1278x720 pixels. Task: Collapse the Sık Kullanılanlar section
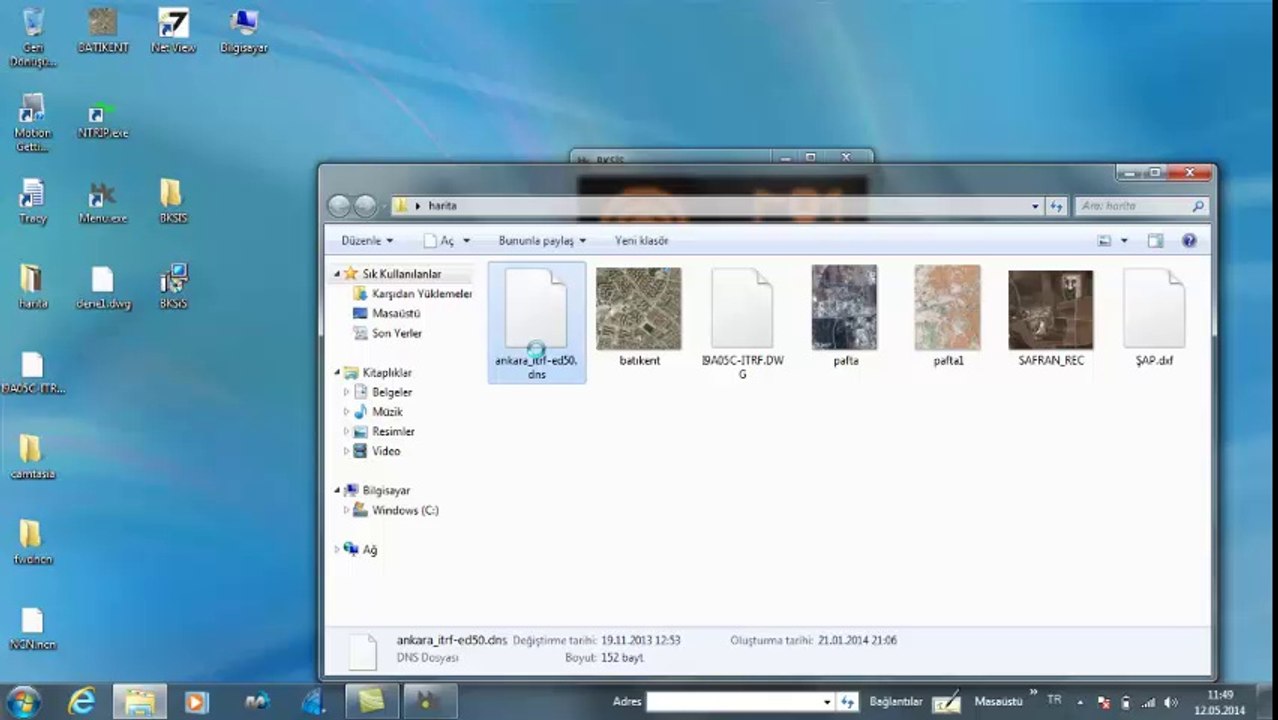click(337, 274)
